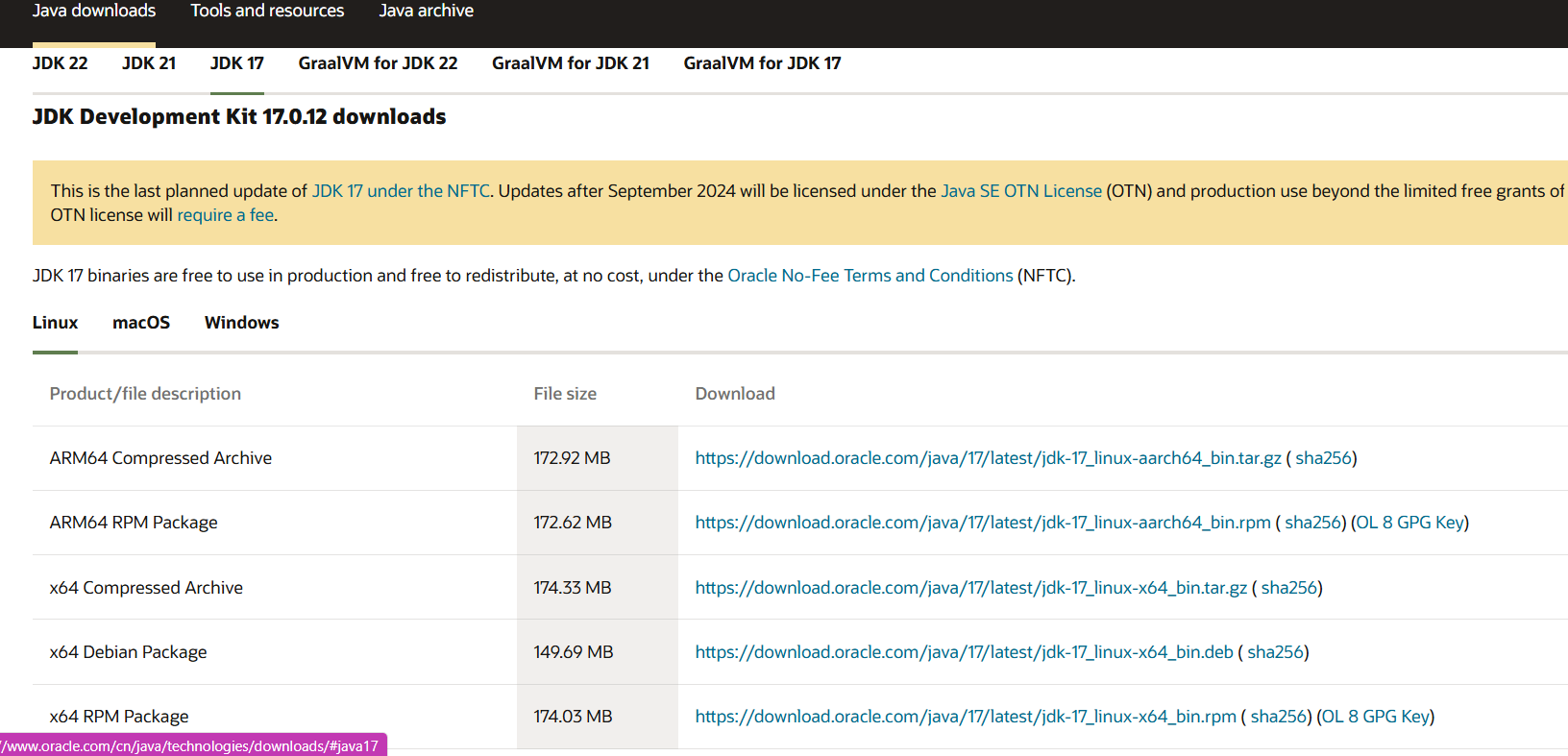1568x756 pixels.
Task: Switch to the macOS tab
Action: click(141, 323)
